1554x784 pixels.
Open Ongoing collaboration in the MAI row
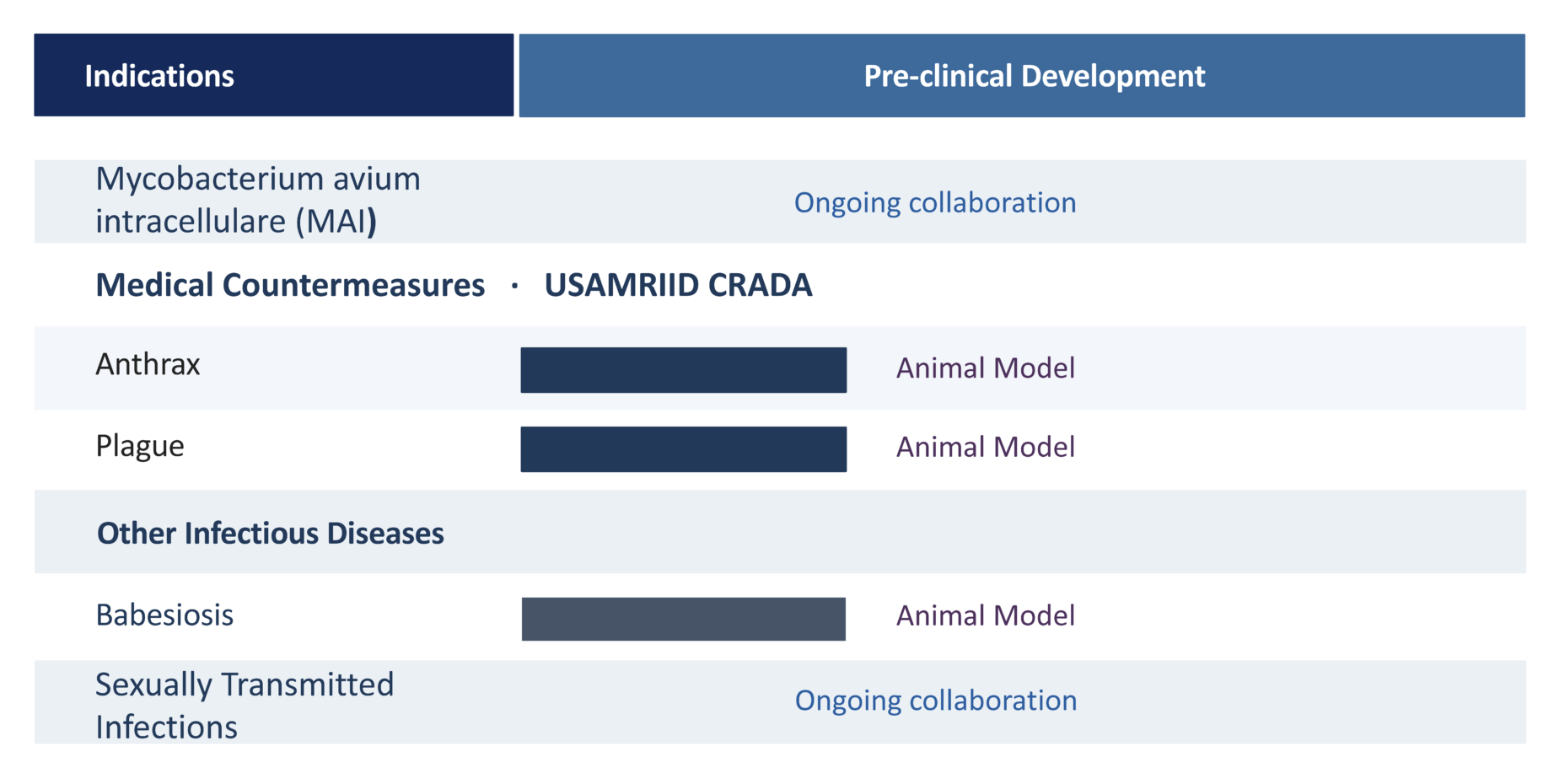point(934,202)
